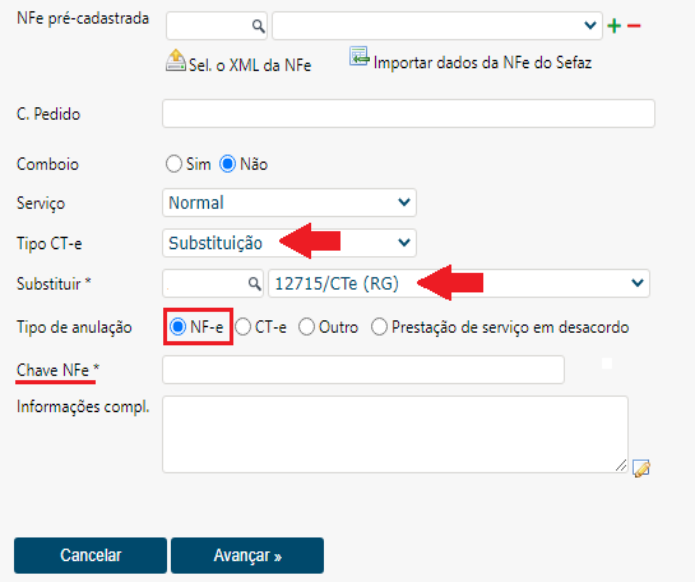This screenshot has height=582, width=696.
Task: Open the Serviço dropdown showing Normal
Action: pos(289,202)
